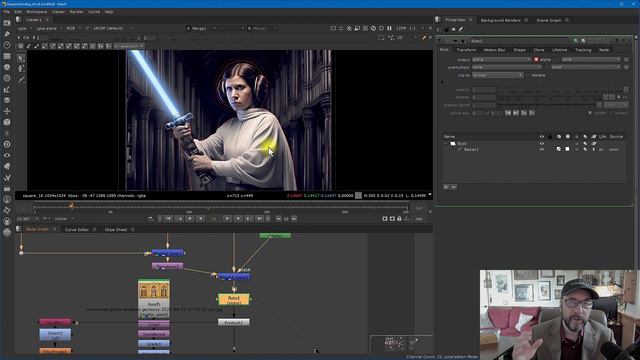Switch to the Scene Graph tab

[549, 20]
